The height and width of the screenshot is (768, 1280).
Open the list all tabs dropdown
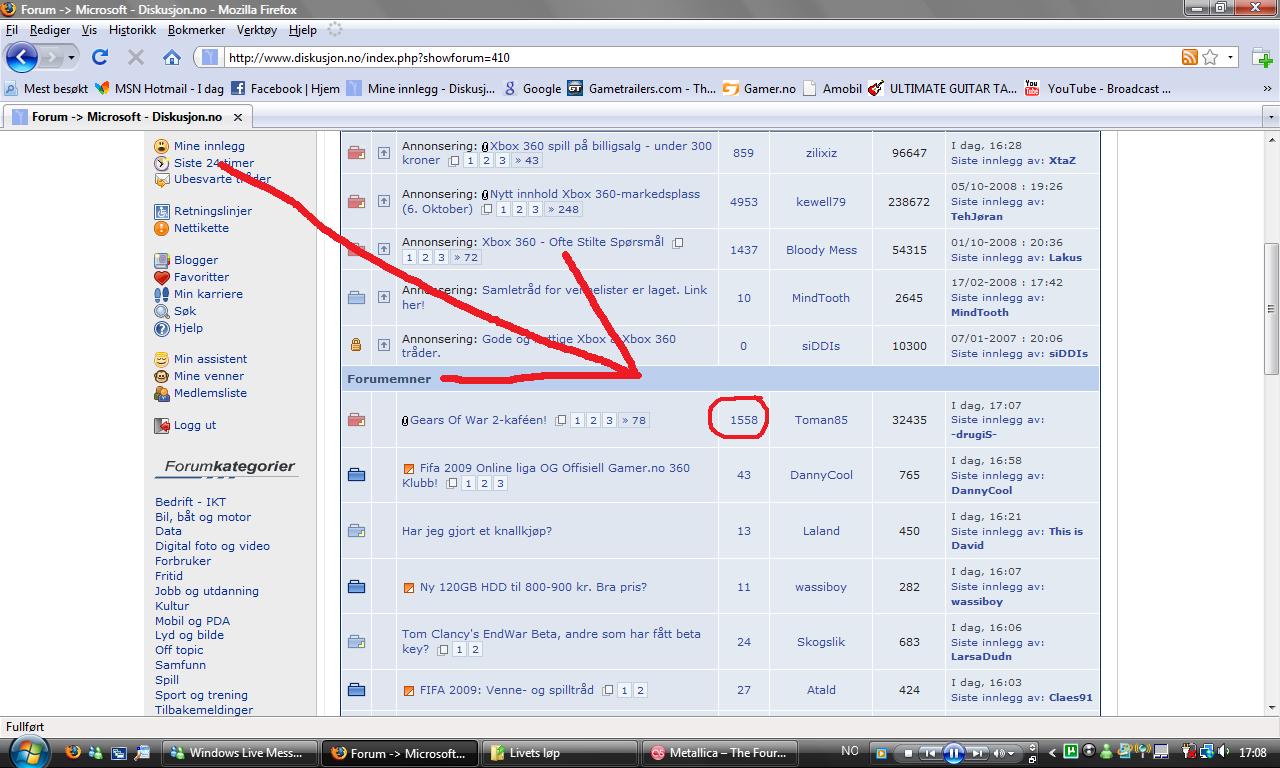tap(1271, 117)
